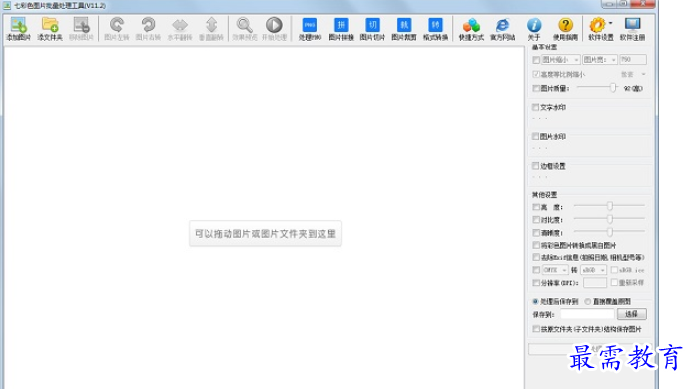691x389 pixels.
Task: Click the Select (选择) folder button
Action: click(x=632, y=314)
